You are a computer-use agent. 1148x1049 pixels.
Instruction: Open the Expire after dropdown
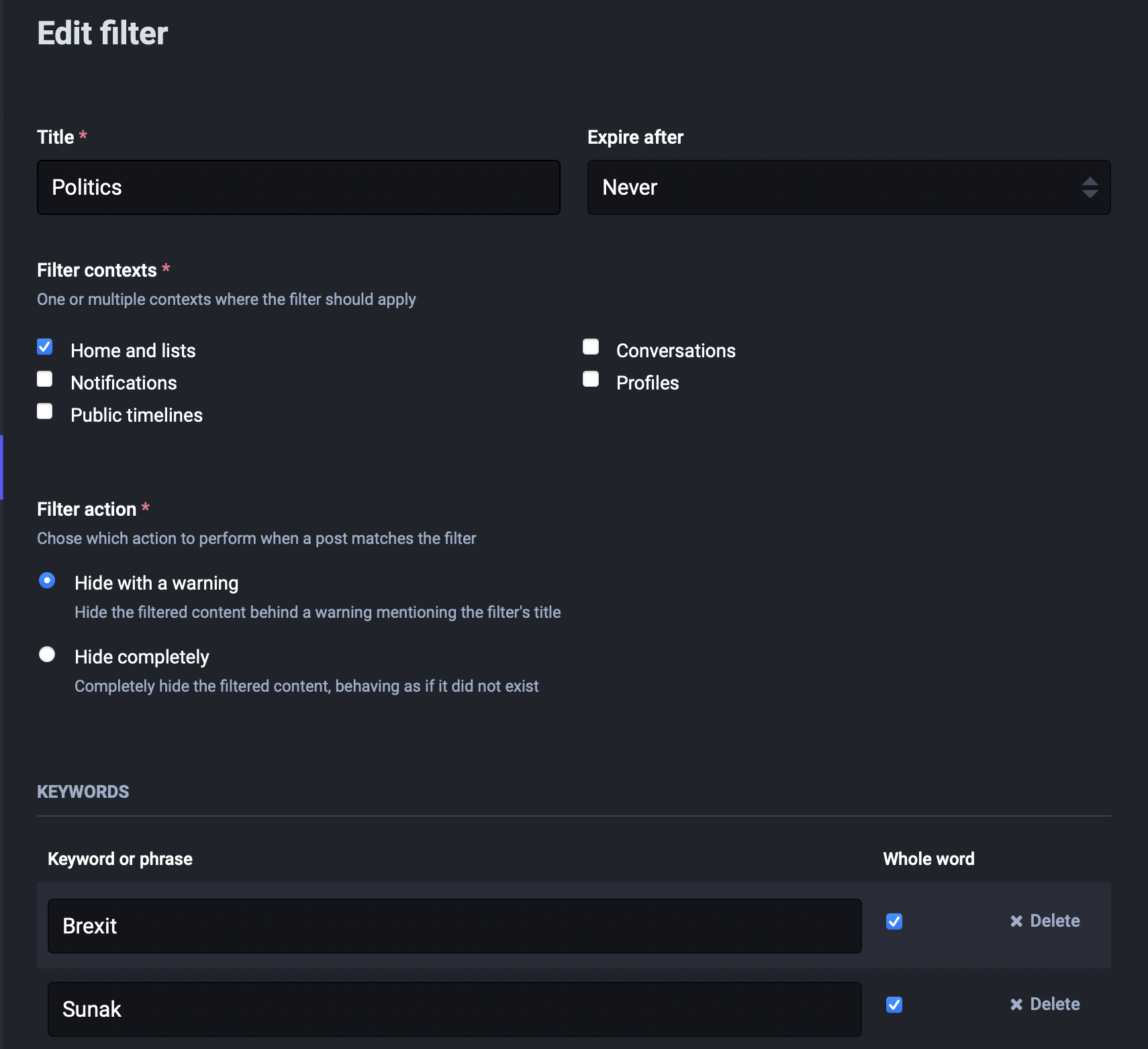pyautogui.click(x=848, y=187)
